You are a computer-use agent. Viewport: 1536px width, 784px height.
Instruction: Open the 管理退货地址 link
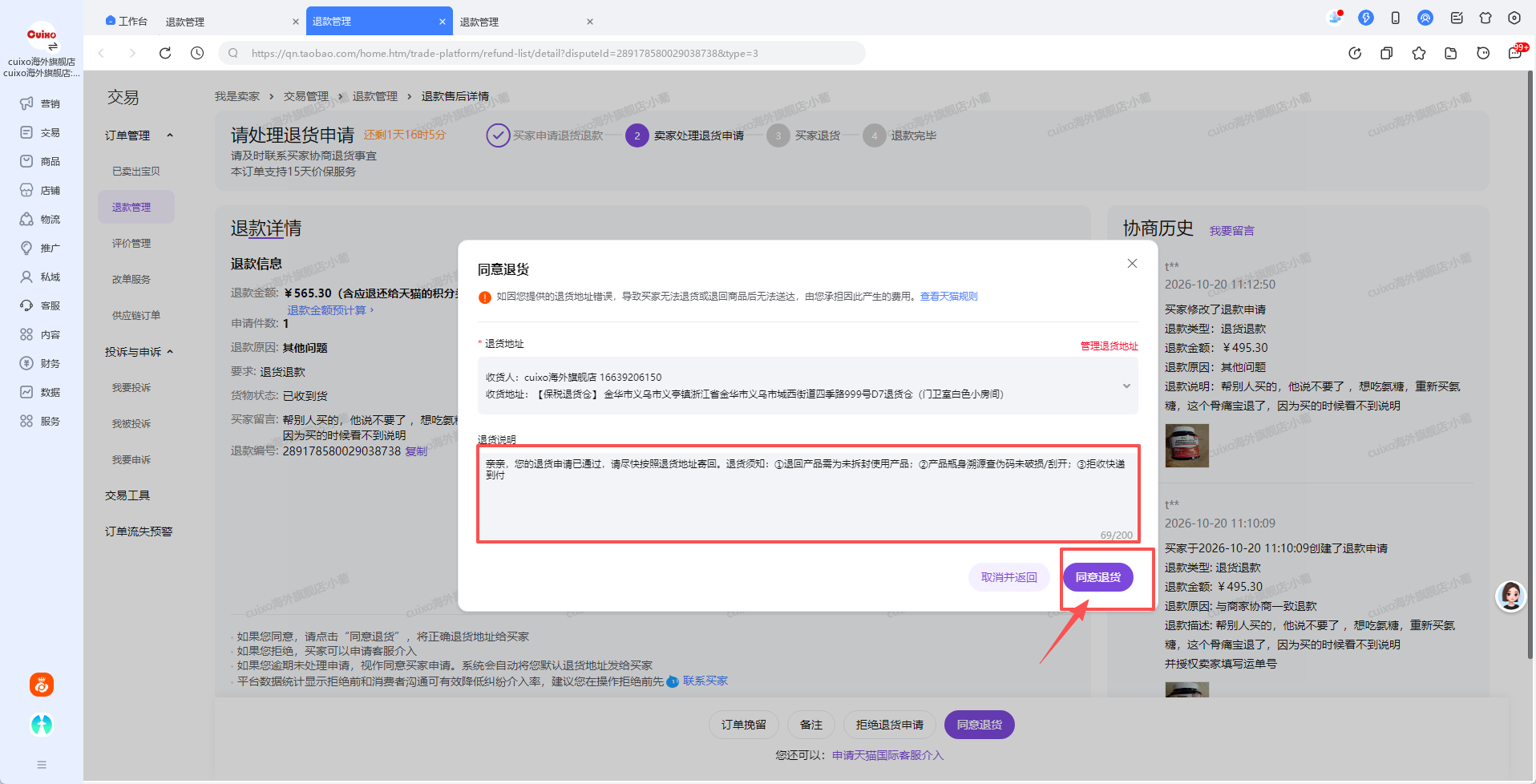click(x=1110, y=346)
